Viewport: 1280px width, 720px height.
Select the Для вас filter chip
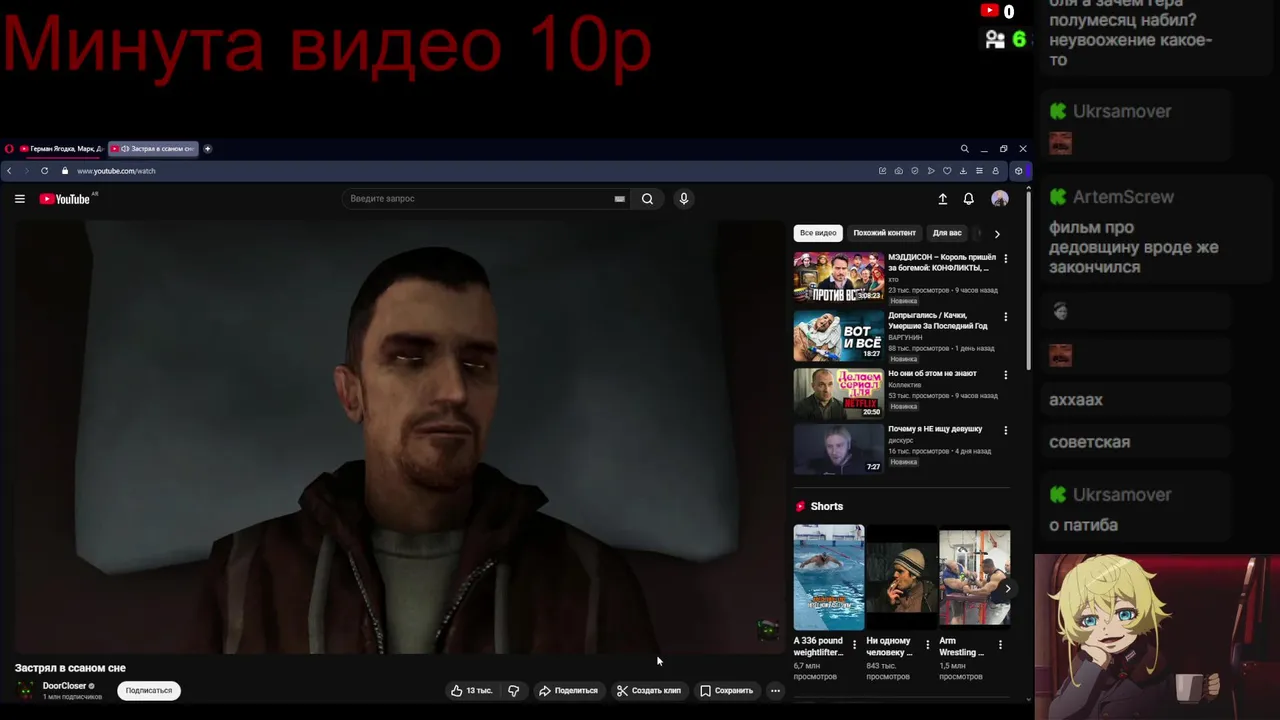click(947, 233)
